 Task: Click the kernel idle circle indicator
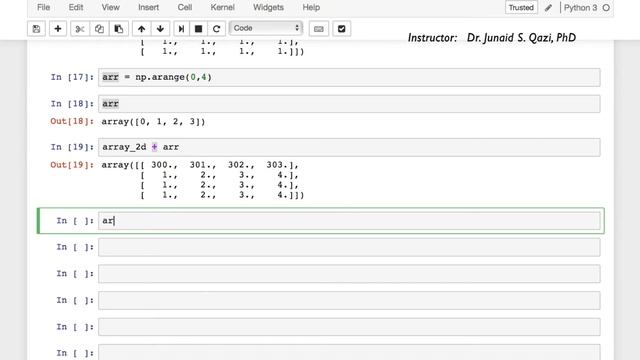pos(606,8)
